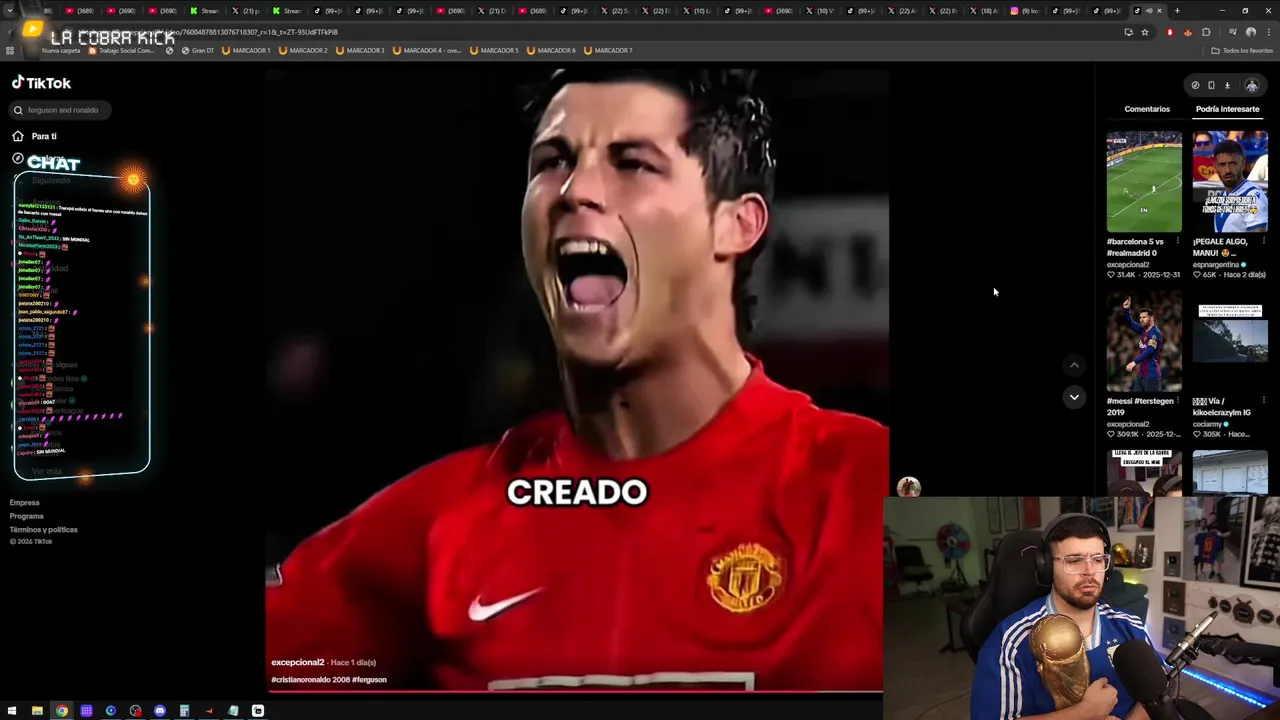Open the MARCADOR 3 bookmark

tap(360, 50)
